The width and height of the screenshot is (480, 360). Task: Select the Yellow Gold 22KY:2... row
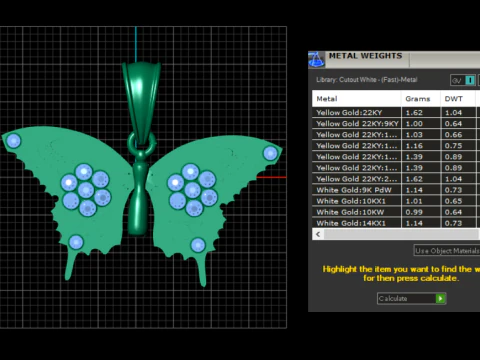click(x=396, y=179)
